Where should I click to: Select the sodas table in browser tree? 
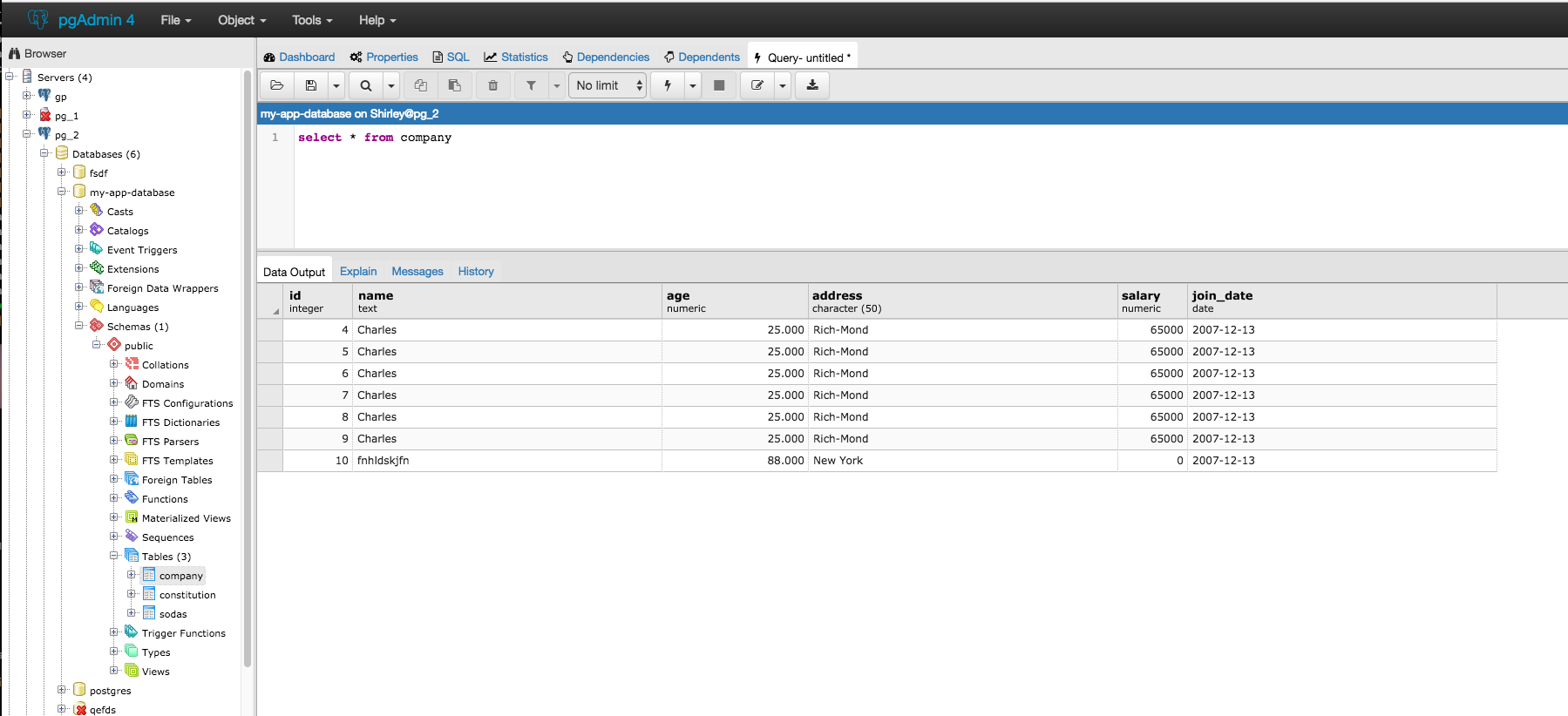(173, 614)
